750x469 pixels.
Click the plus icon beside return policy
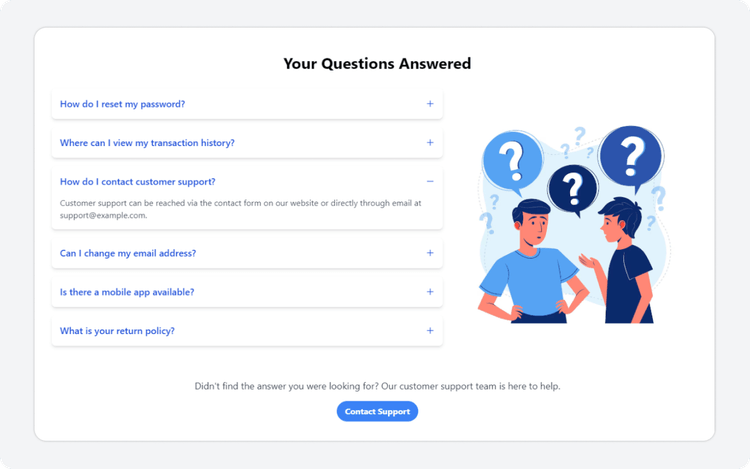pyautogui.click(x=430, y=330)
